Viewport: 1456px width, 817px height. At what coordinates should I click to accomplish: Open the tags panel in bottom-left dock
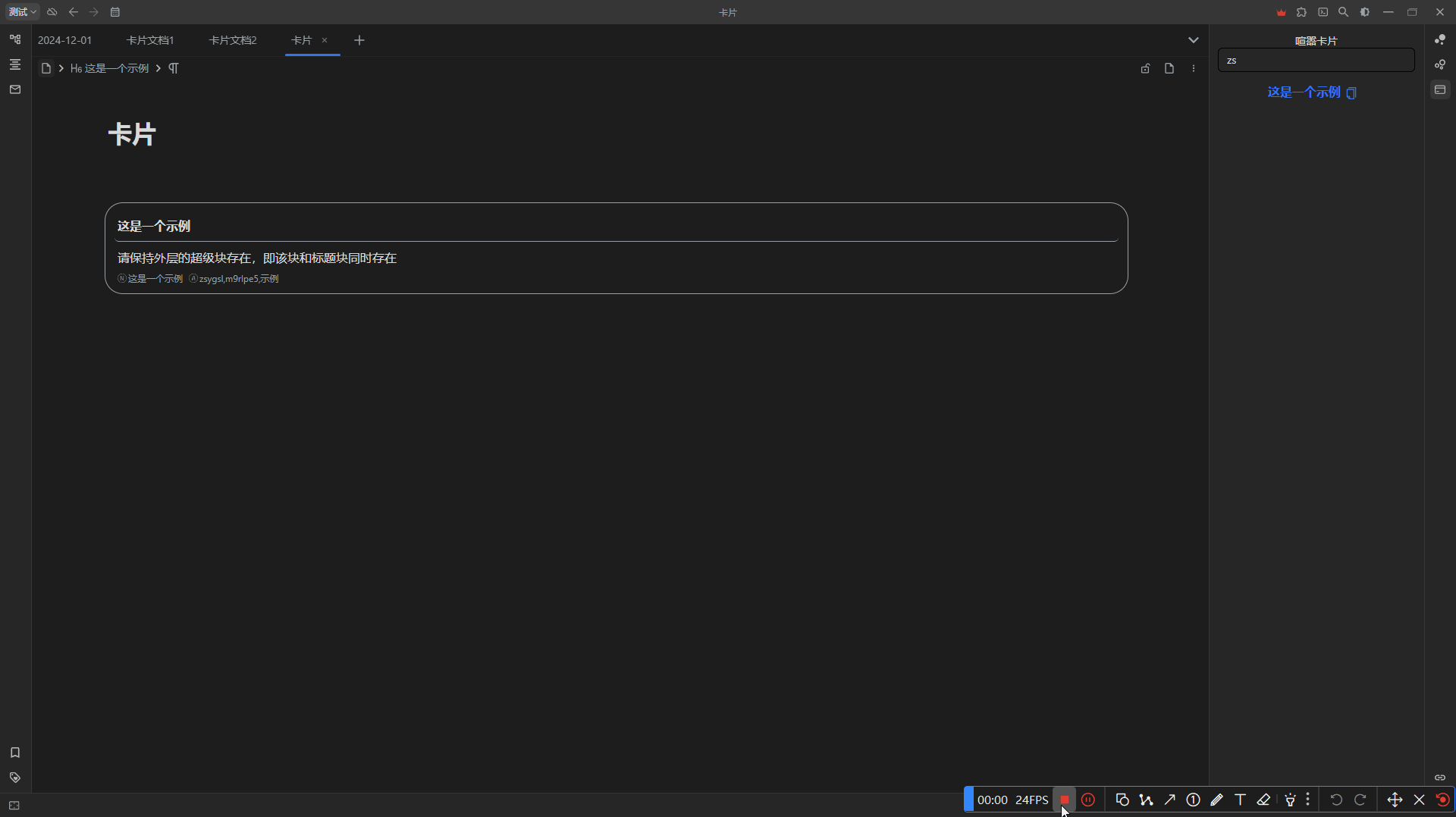(15, 778)
